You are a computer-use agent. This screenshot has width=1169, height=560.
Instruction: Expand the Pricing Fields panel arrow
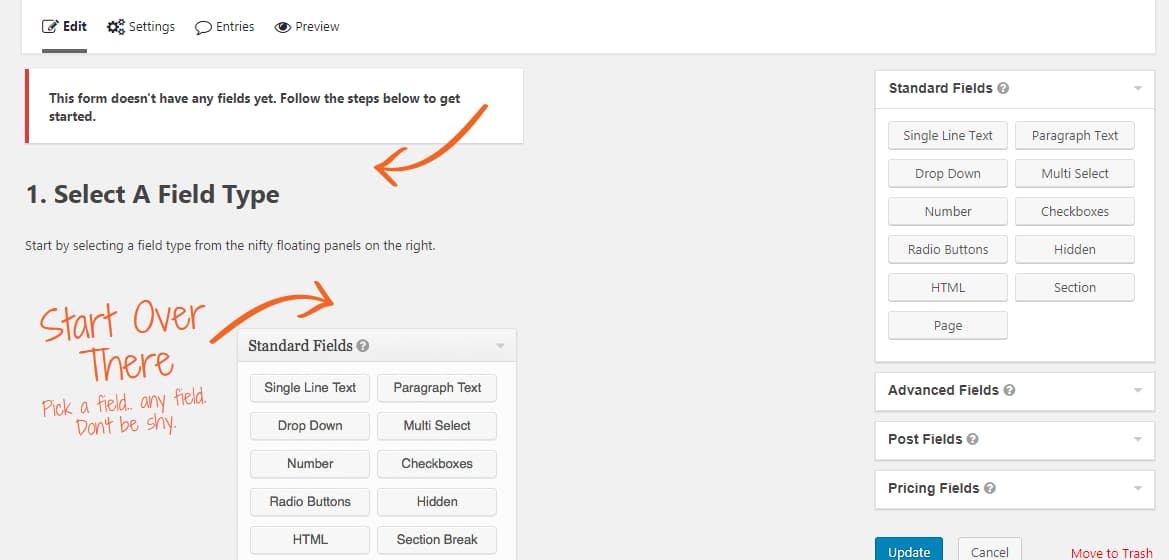point(1138,488)
